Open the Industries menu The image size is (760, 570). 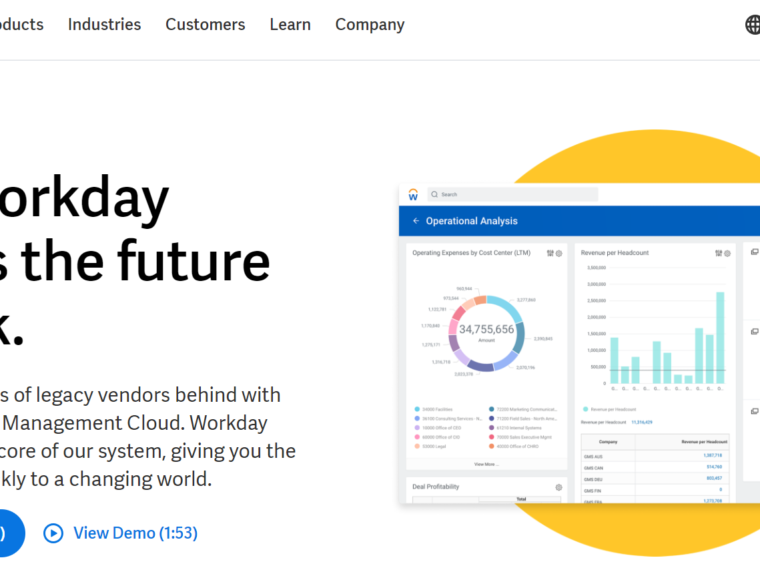coord(104,24)
